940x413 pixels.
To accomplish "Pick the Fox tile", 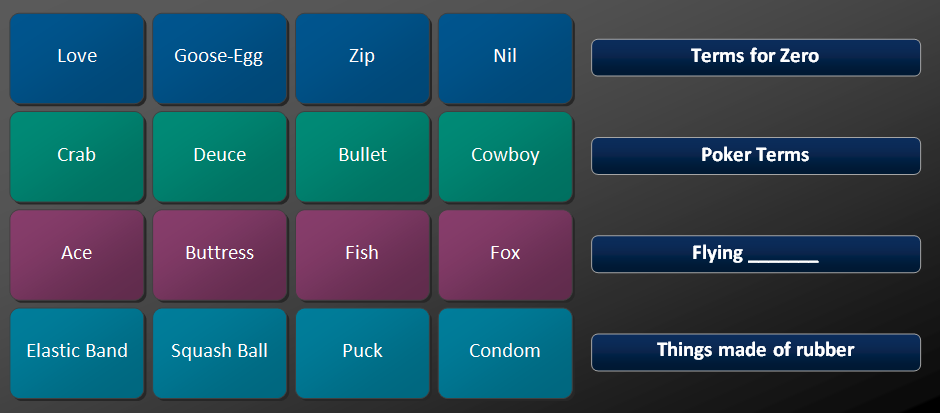I will click(x=505, y=254).
